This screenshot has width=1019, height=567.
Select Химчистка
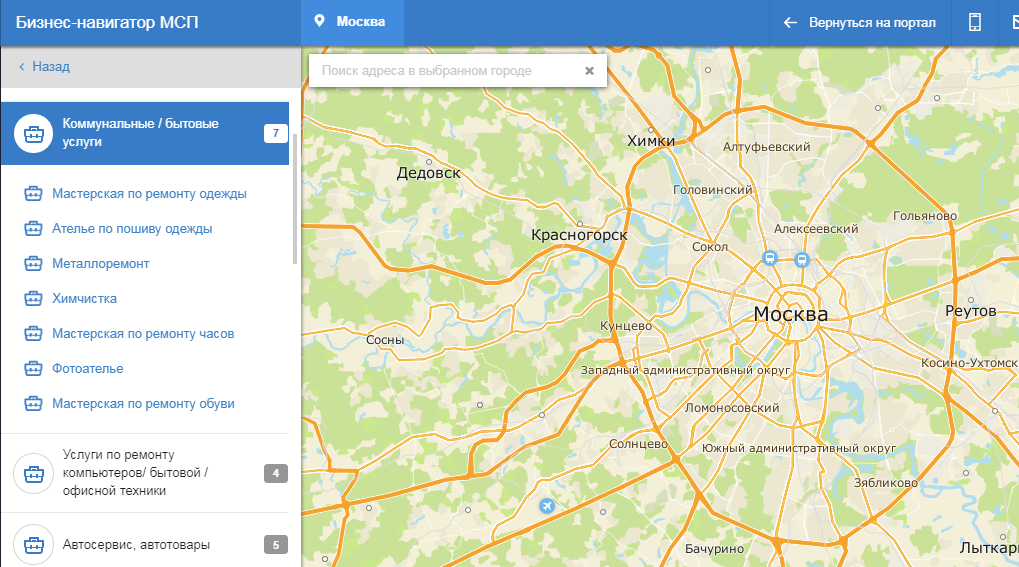click(x=84, y=299)
